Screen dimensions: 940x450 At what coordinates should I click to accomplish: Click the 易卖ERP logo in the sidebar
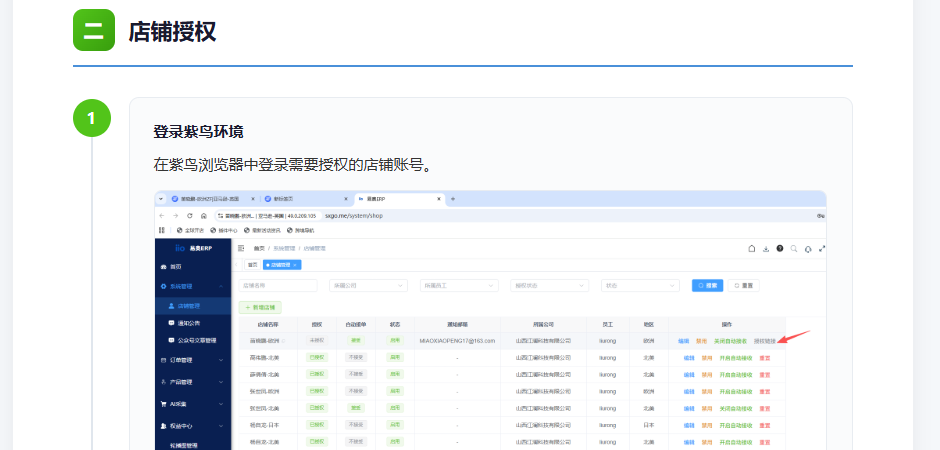click(x=193, y=248)
